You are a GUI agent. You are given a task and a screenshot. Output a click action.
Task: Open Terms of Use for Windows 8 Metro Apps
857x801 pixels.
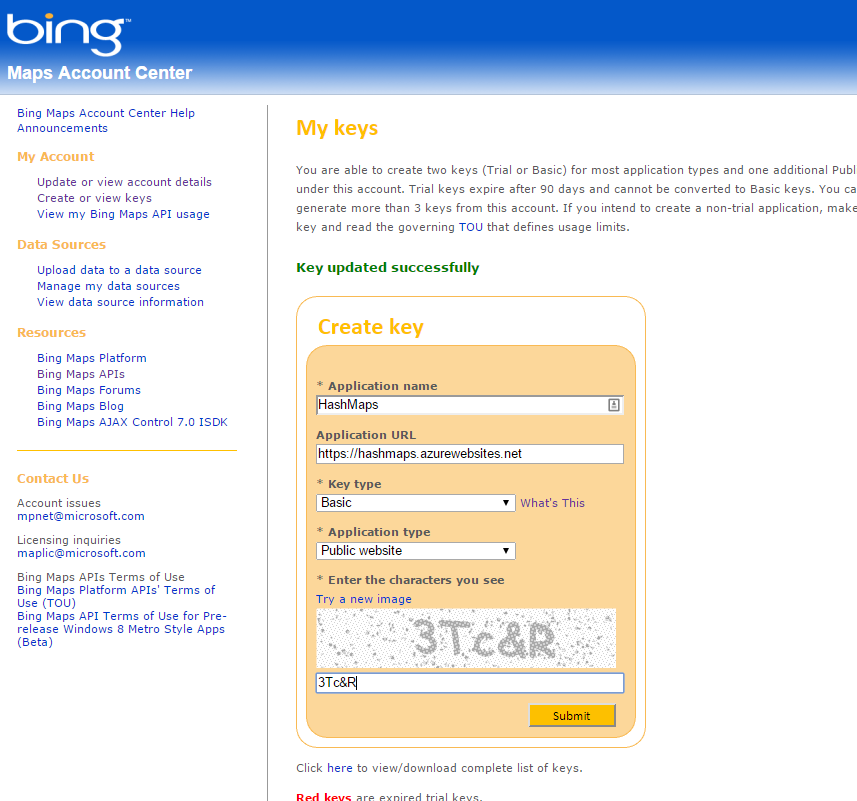121,629
